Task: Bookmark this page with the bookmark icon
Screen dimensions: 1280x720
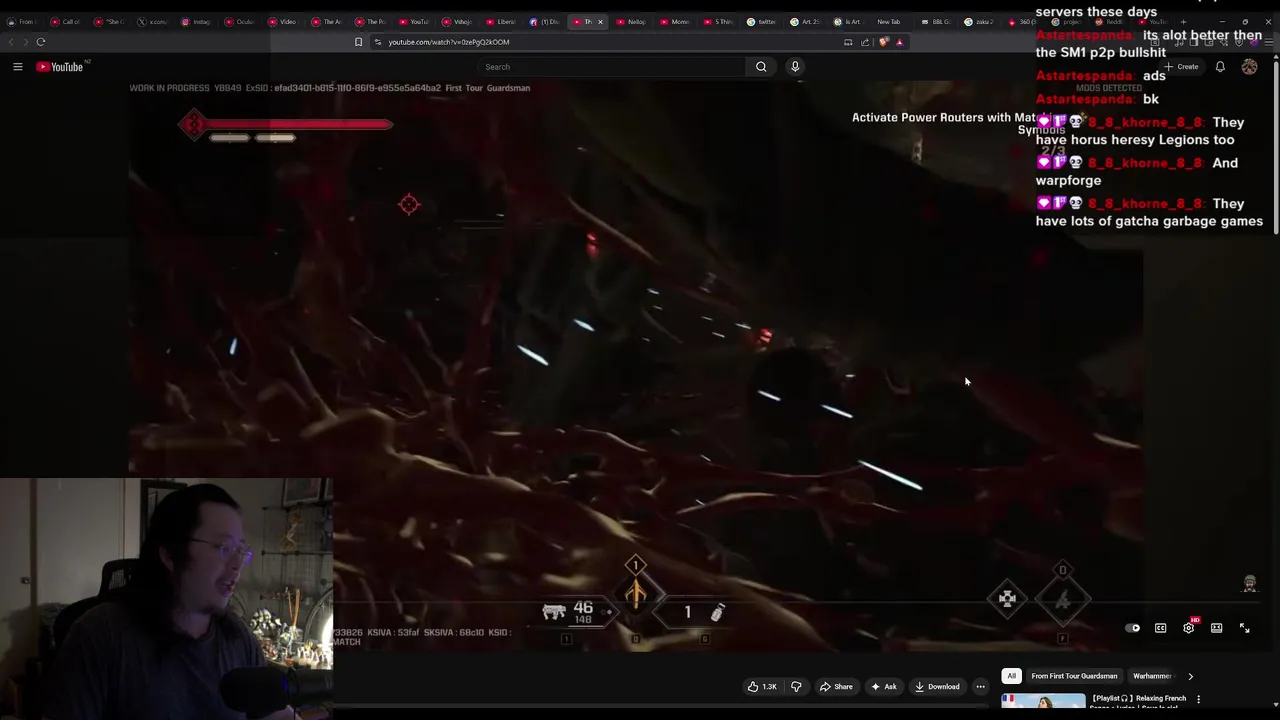Action: pos(358,42)
